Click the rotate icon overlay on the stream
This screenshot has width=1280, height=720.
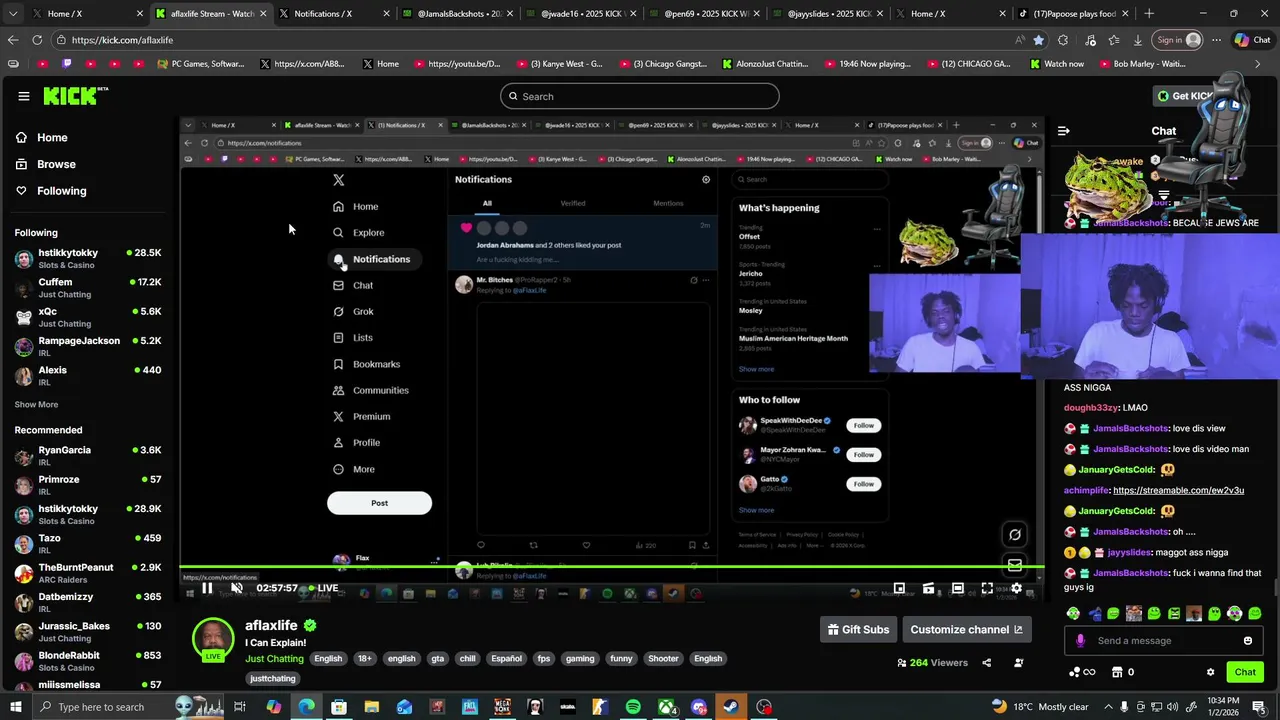1015,535
